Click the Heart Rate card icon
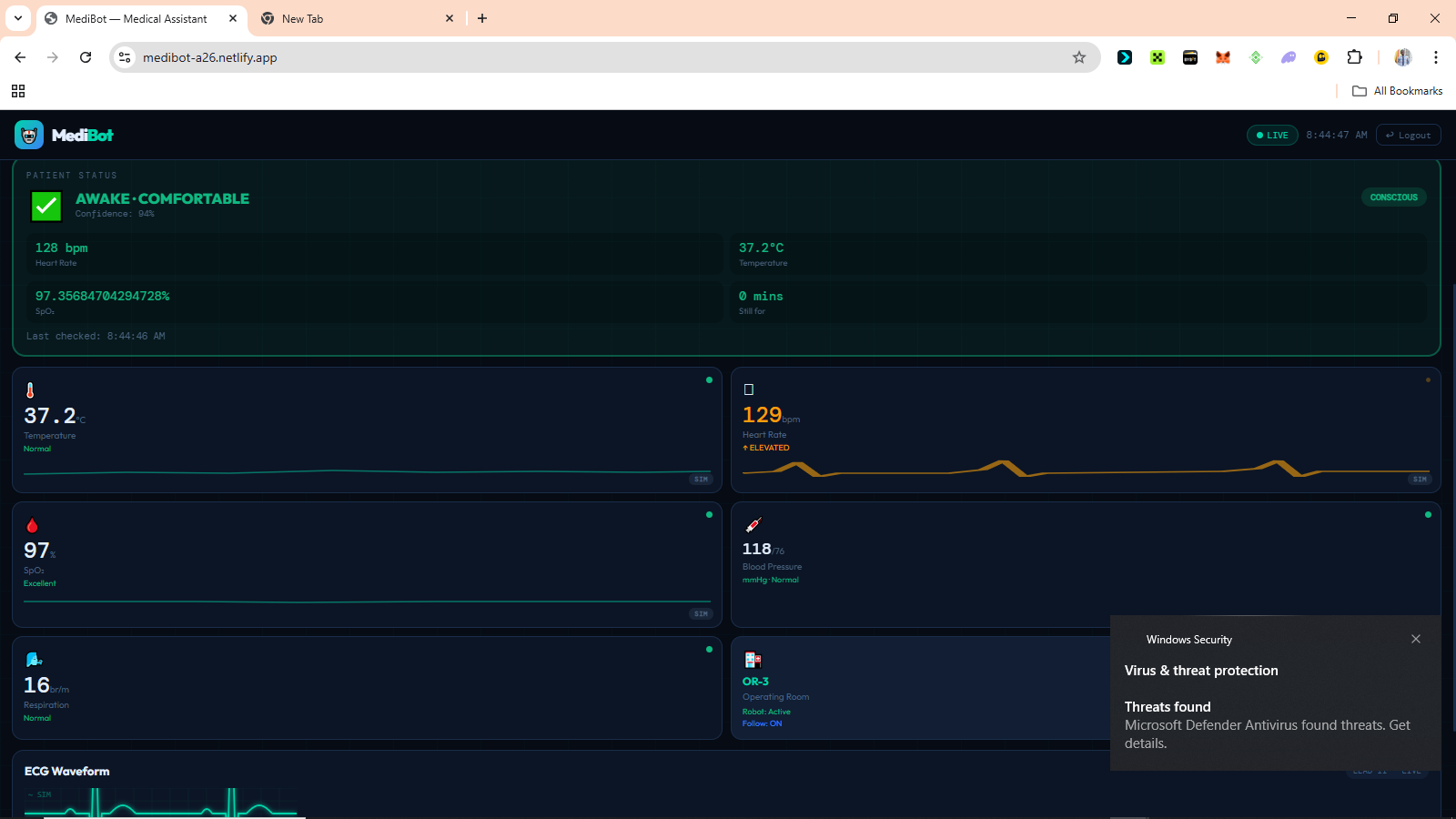This screenshot has width=1456, height=819. [749, 389]
